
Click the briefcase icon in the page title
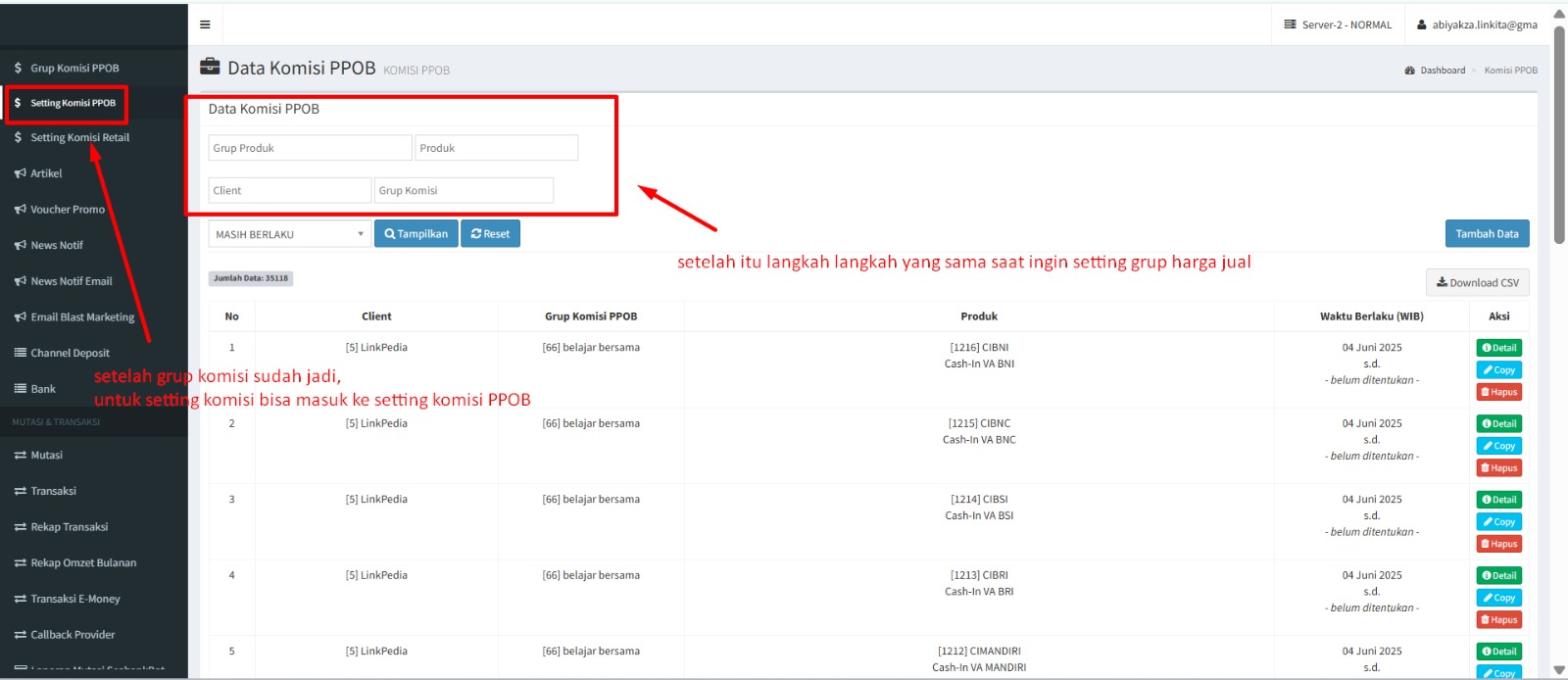point(210,67)
